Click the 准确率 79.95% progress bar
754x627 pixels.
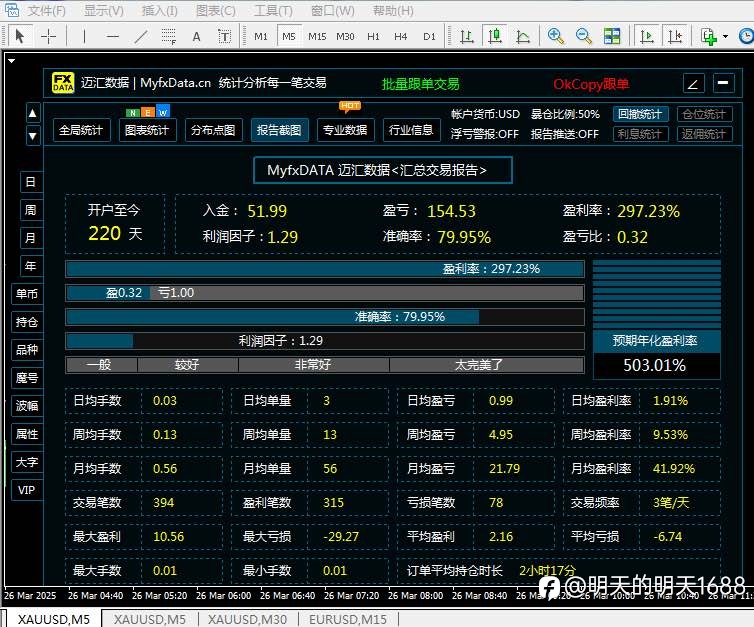(x=325, y=316)
